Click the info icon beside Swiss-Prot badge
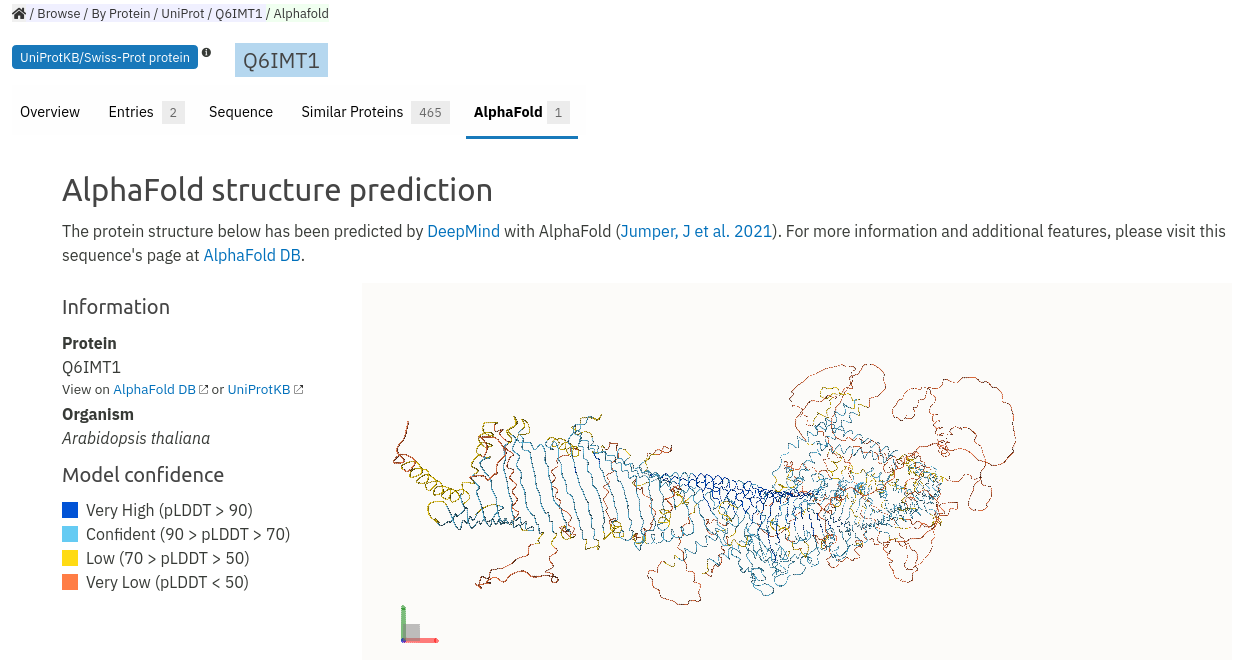1245x660 pixels. (206, 52)
